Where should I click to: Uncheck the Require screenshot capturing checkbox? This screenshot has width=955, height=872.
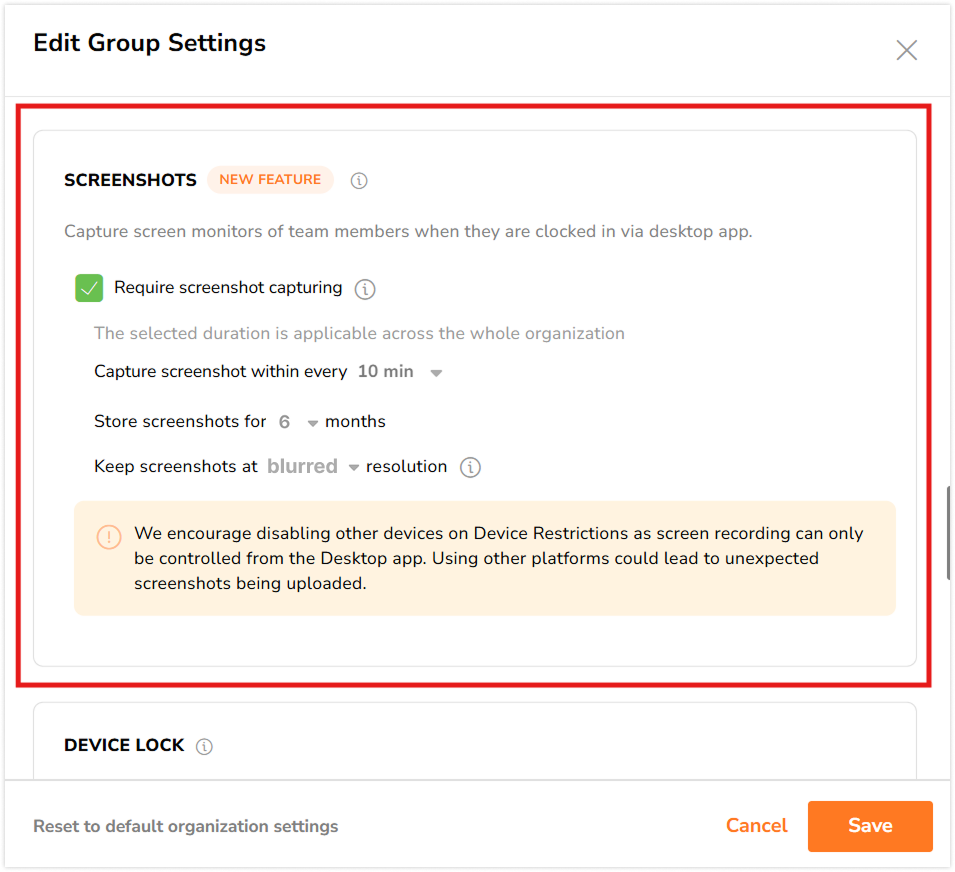90,289
